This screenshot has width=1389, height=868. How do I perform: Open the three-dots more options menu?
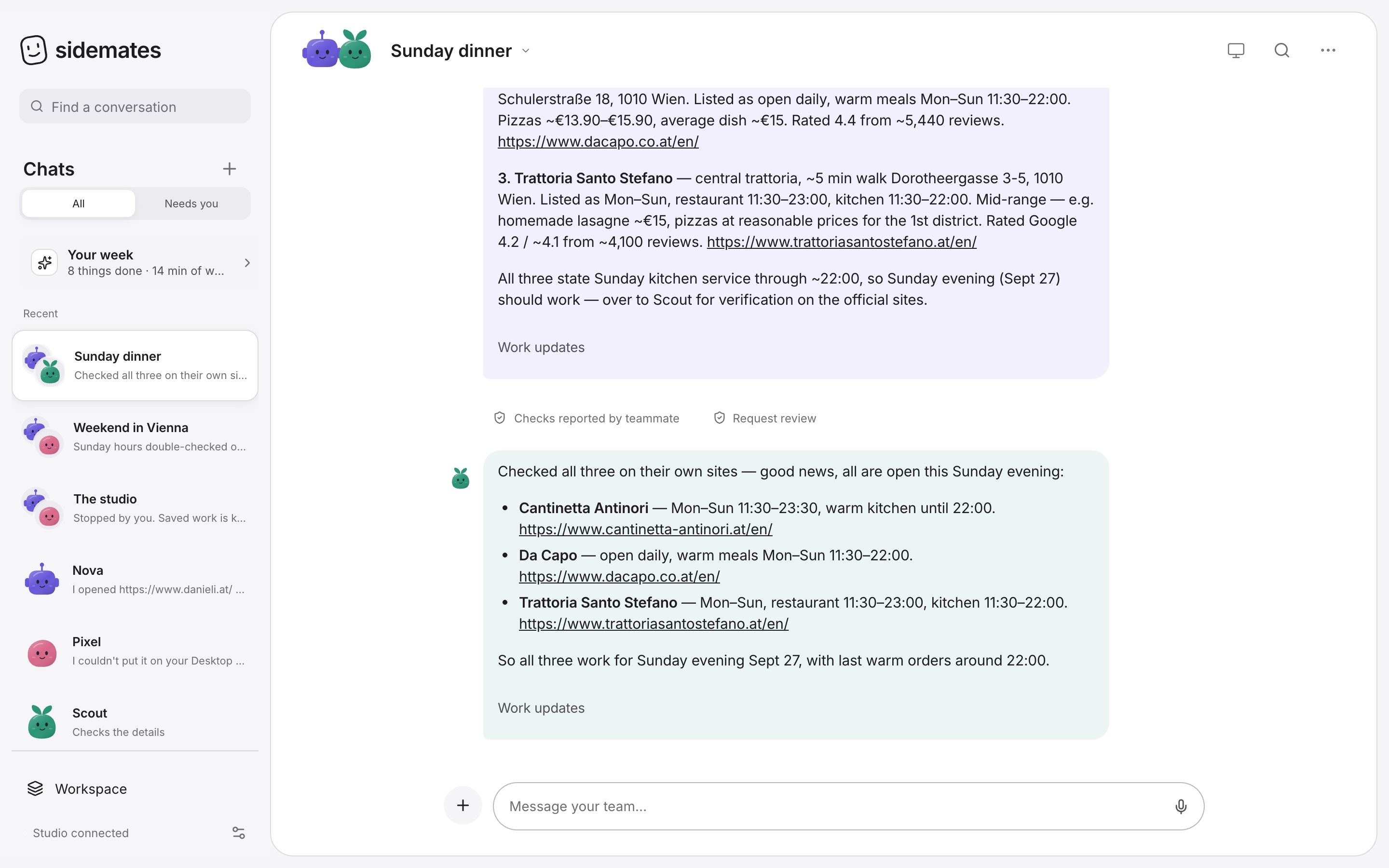pos(1328,51)
